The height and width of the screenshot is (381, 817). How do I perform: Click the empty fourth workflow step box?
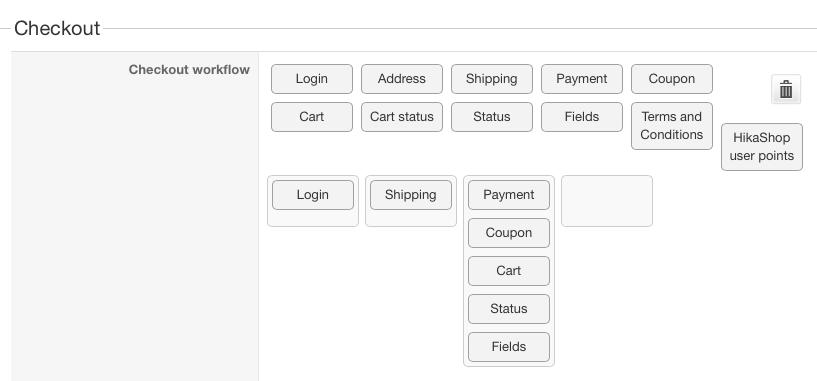pos(606,201)
